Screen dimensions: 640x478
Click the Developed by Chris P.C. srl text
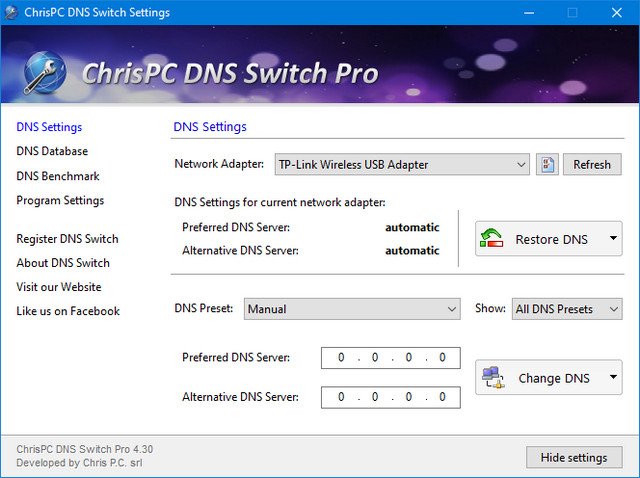tap(79, 463)
